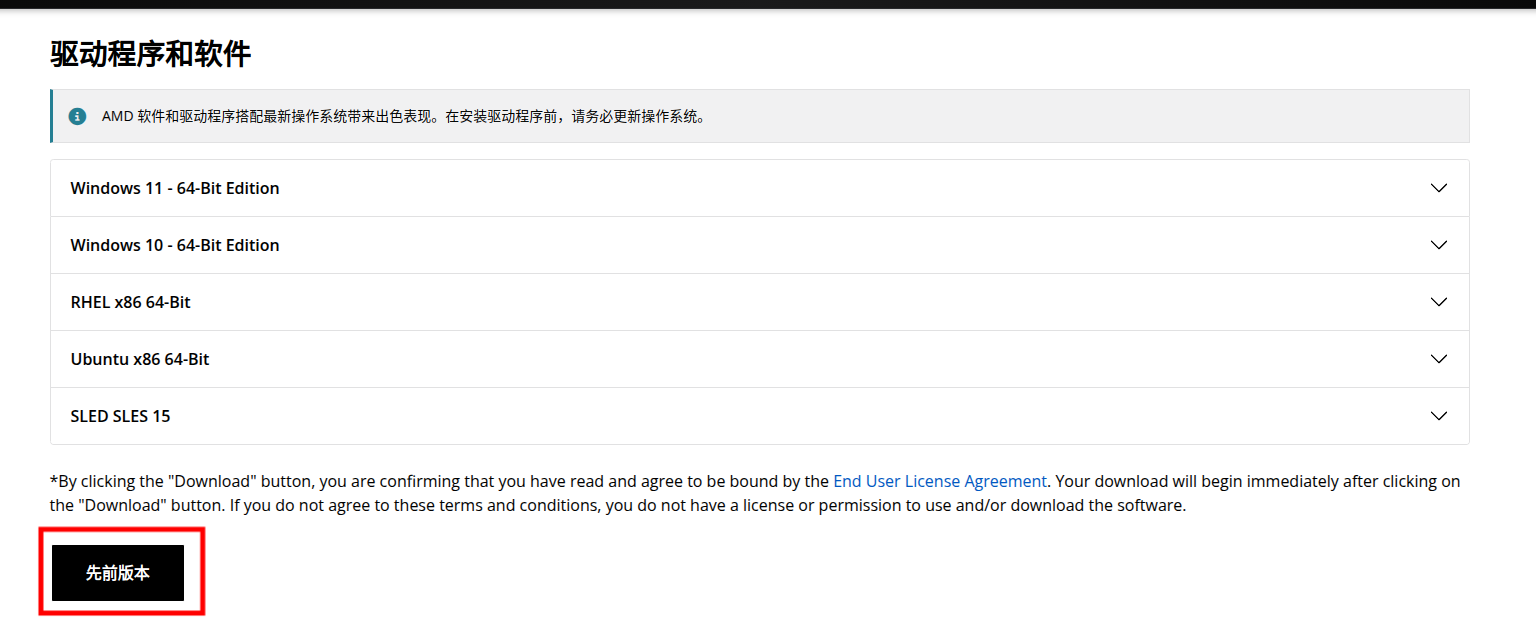
Task: Select the 'SLED SLES 15' label
Action: tap(121, 416)
